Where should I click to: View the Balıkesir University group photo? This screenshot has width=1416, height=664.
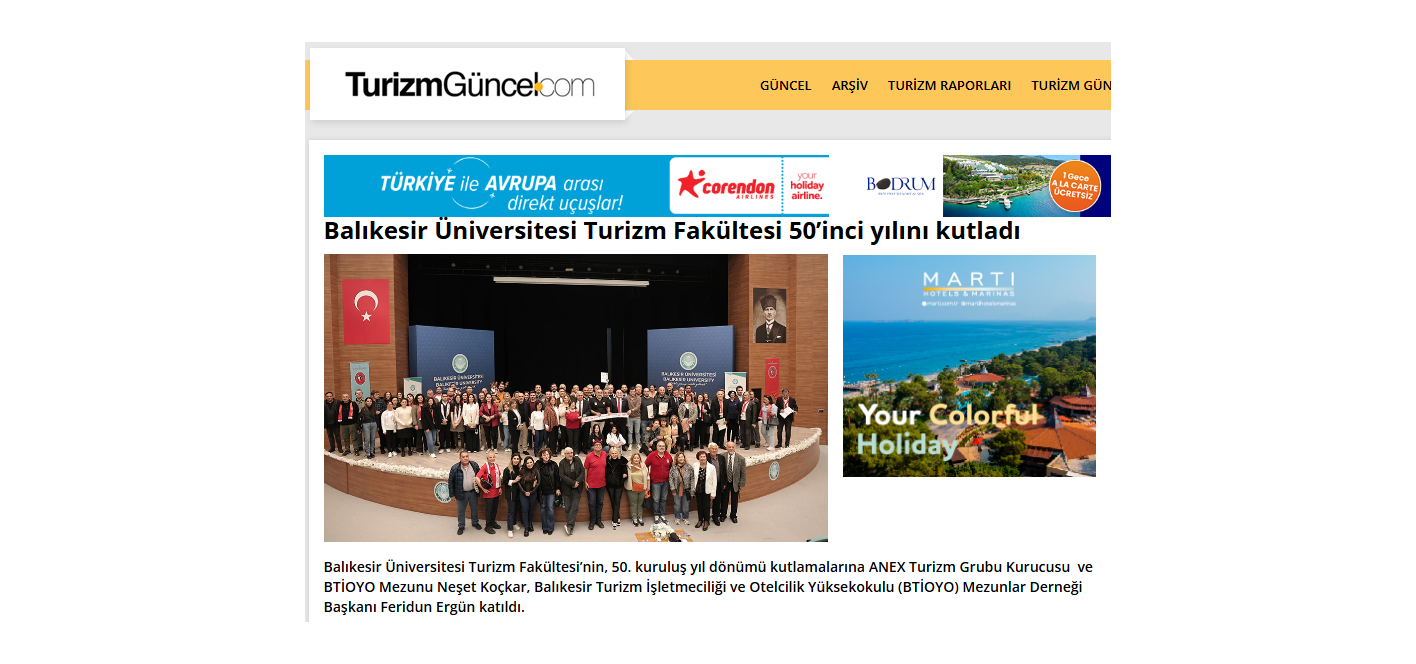click(x=576, y=398)
